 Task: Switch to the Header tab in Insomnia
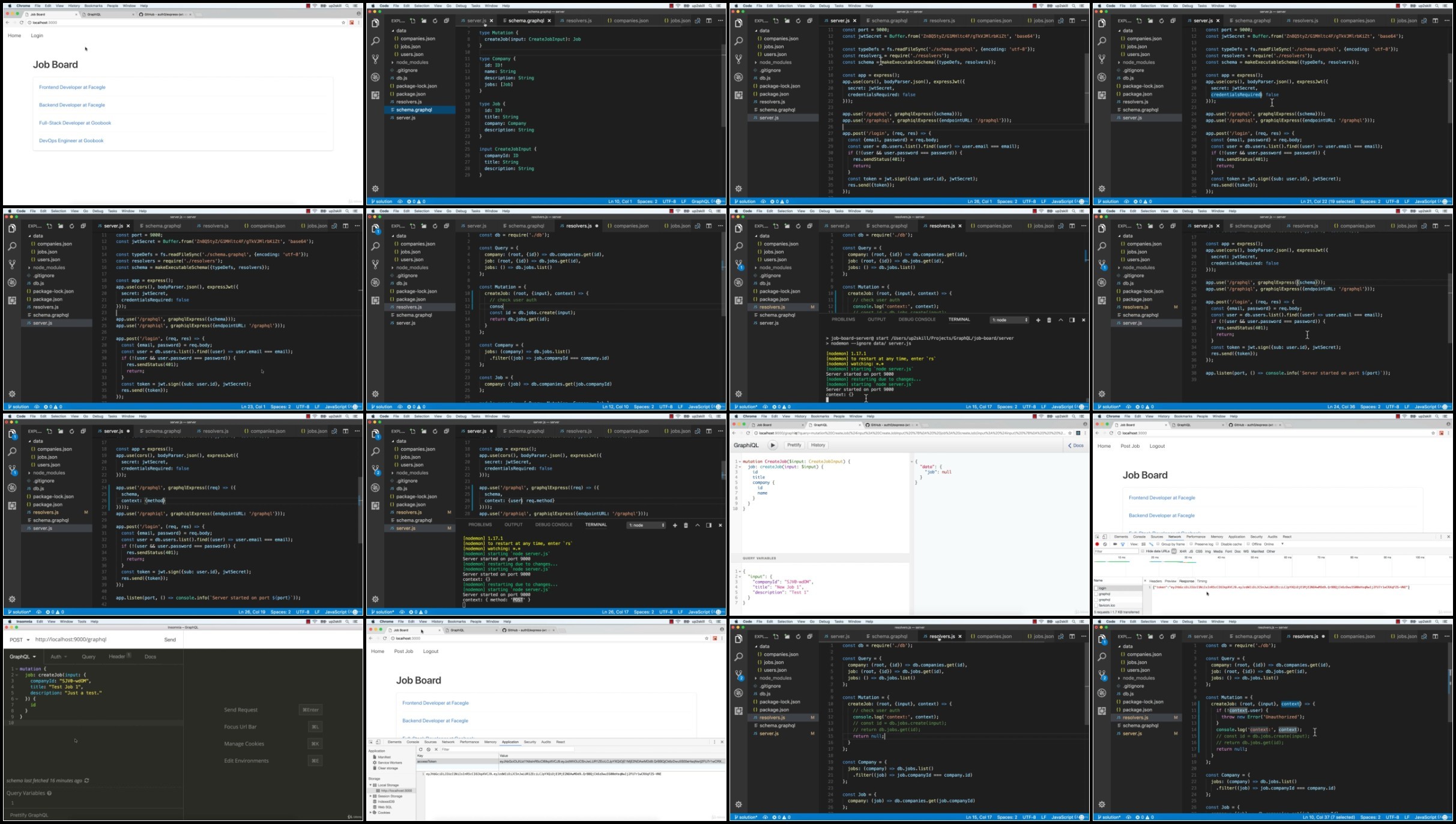click(117, 657)
